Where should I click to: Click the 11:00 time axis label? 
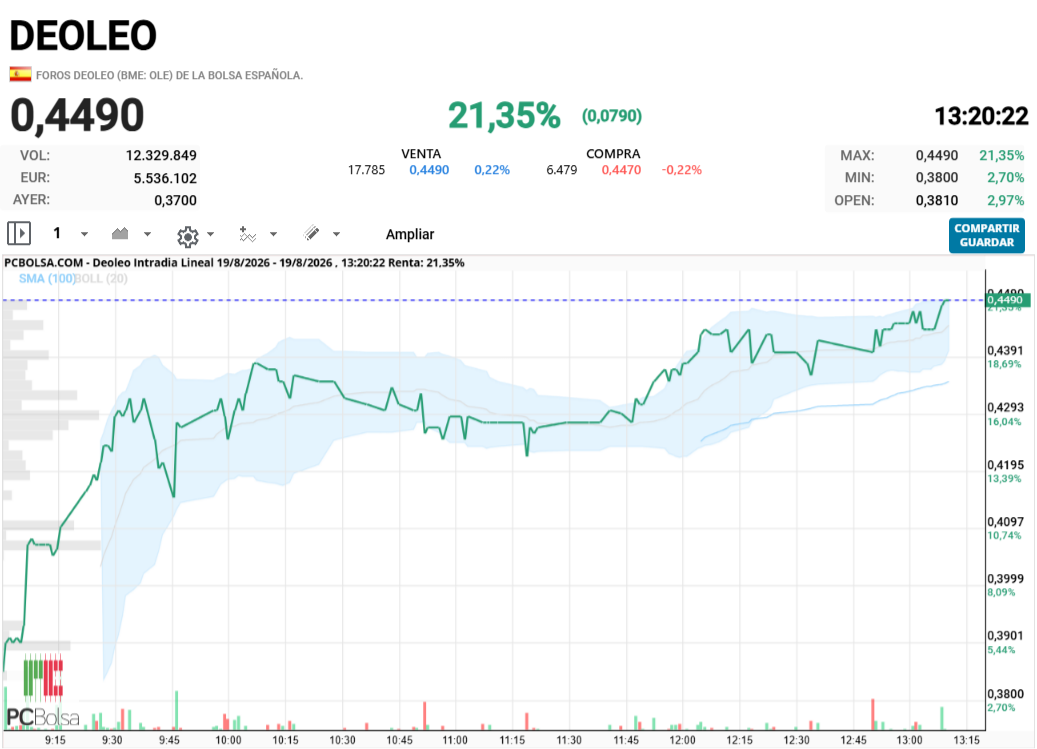pyautogui.click(x=455, y=740)
